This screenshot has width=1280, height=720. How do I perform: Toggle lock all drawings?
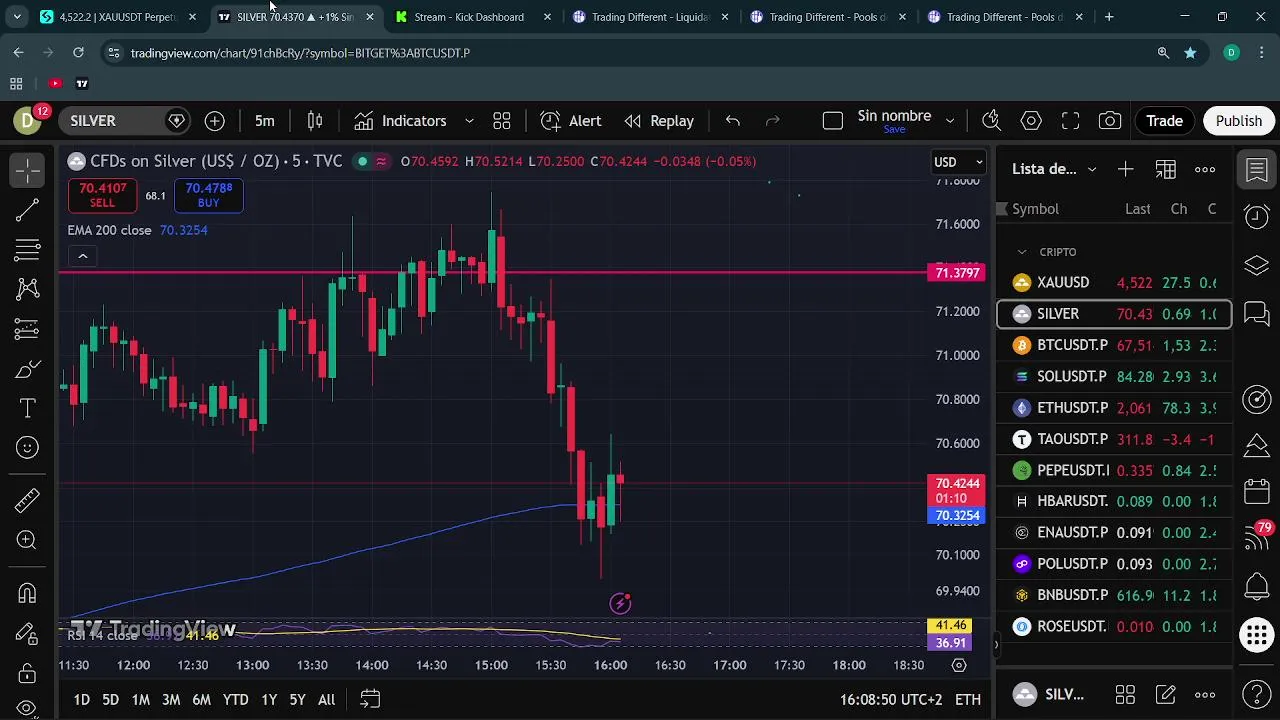[27, 672]
